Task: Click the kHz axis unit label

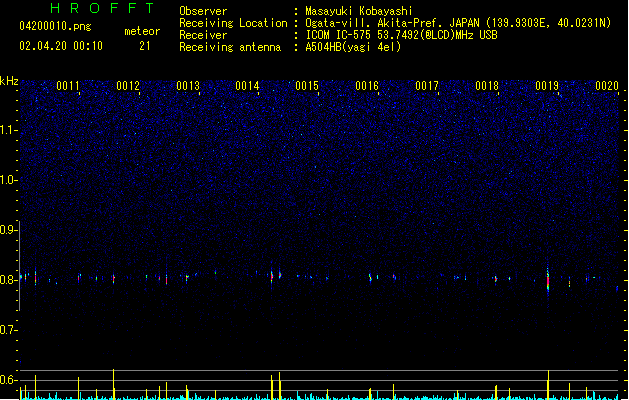Action: [9, 81]
